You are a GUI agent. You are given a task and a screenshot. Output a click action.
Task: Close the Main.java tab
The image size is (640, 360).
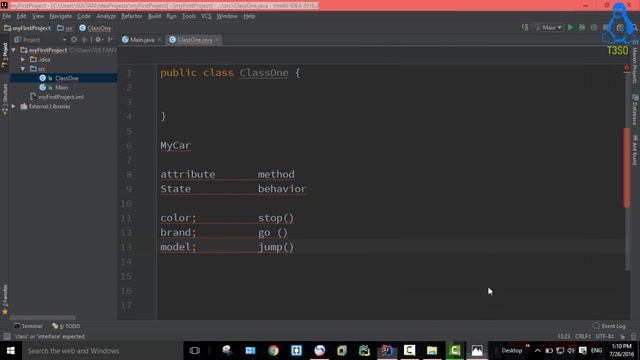click(159, 40)
